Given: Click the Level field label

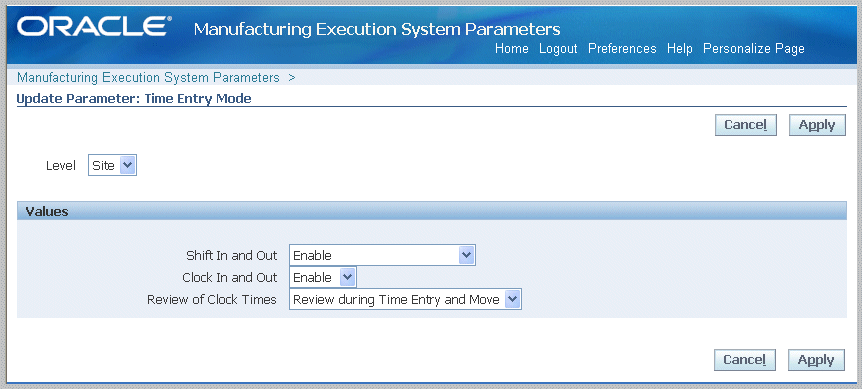Looking at the screenshot, I should (x=61, y=166).
